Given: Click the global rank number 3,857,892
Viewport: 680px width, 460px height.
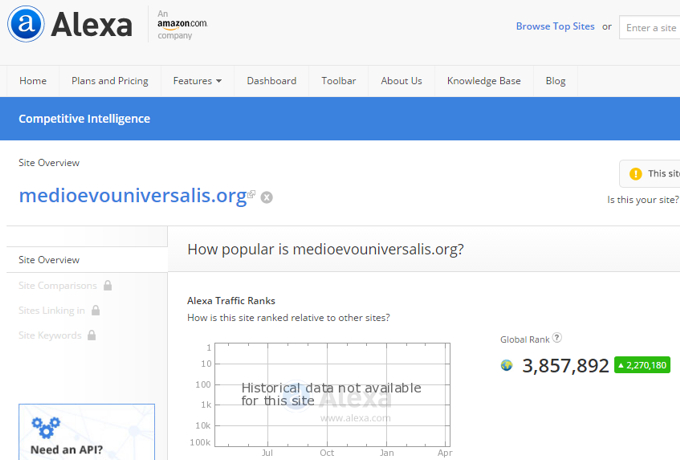Looking at the screenshot, I should tap(566, 365).
